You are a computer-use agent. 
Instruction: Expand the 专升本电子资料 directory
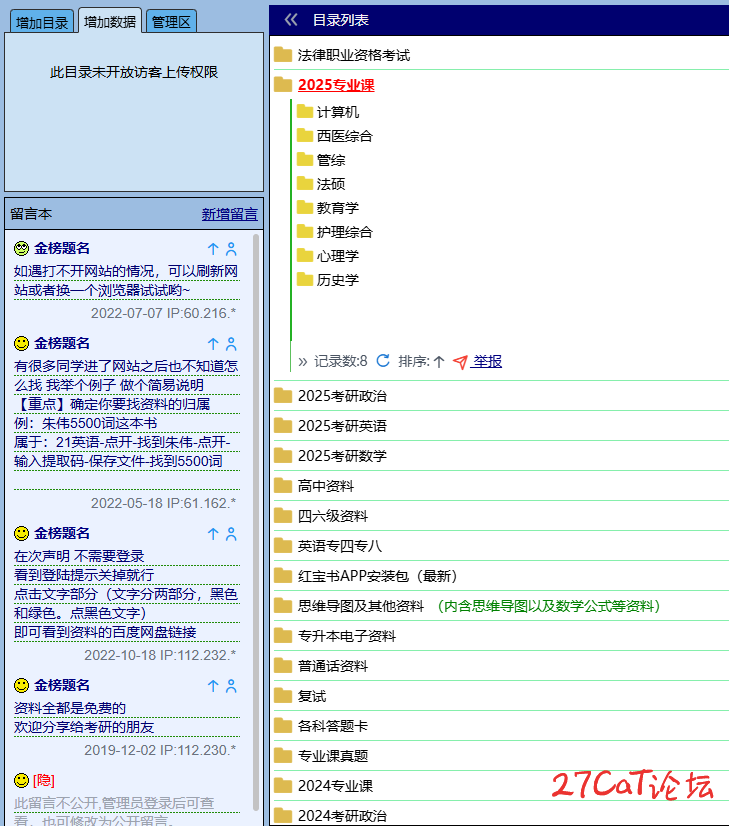[347, 636]
